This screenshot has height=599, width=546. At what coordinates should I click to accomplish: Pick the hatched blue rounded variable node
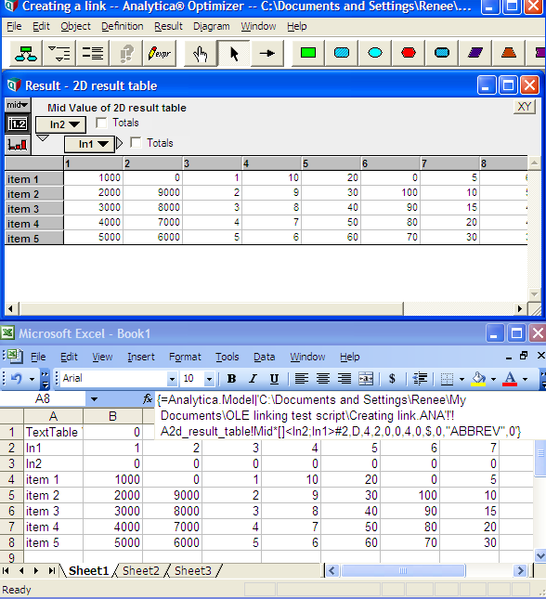point(341,53)
